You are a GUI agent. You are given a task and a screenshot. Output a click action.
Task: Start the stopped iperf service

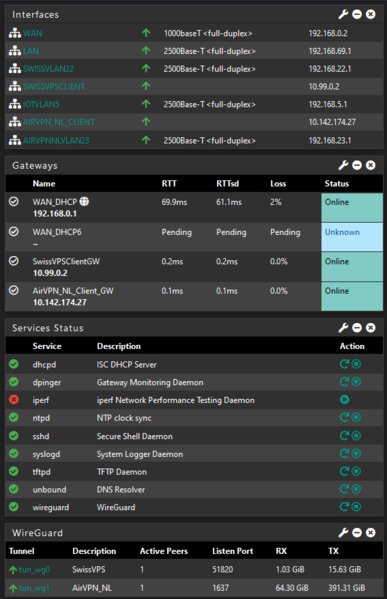click(x=345, y=400)
